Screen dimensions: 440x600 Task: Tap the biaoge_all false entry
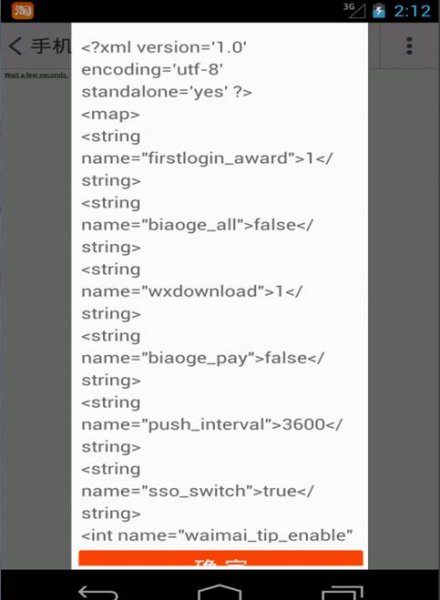[197, 225]
